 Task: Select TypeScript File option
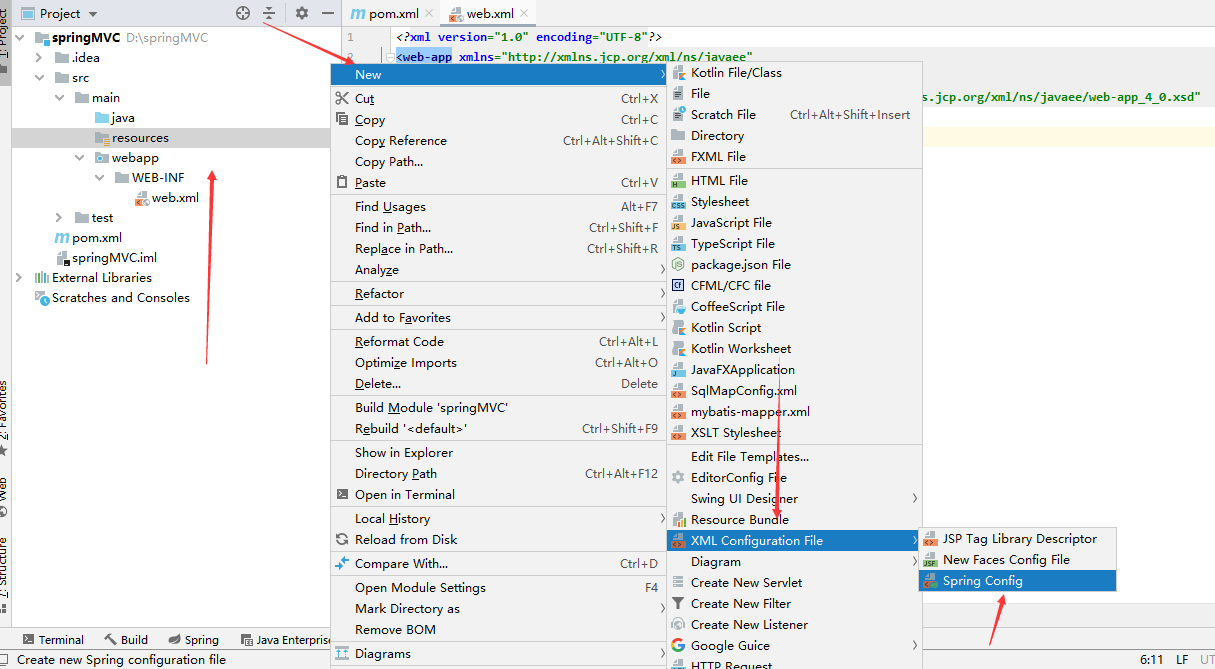coord(794,244)
